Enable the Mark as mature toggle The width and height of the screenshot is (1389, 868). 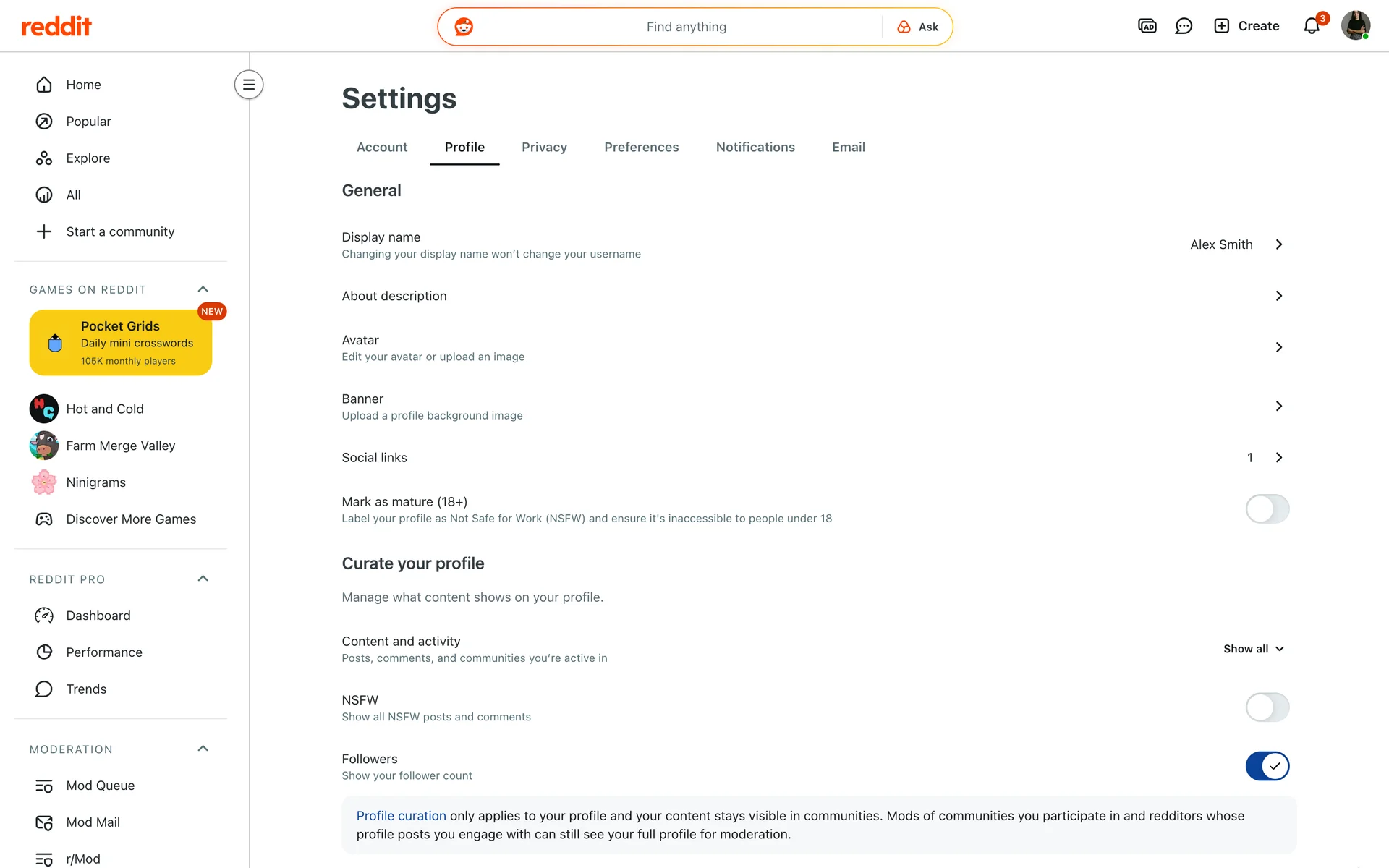point(1267,509)
